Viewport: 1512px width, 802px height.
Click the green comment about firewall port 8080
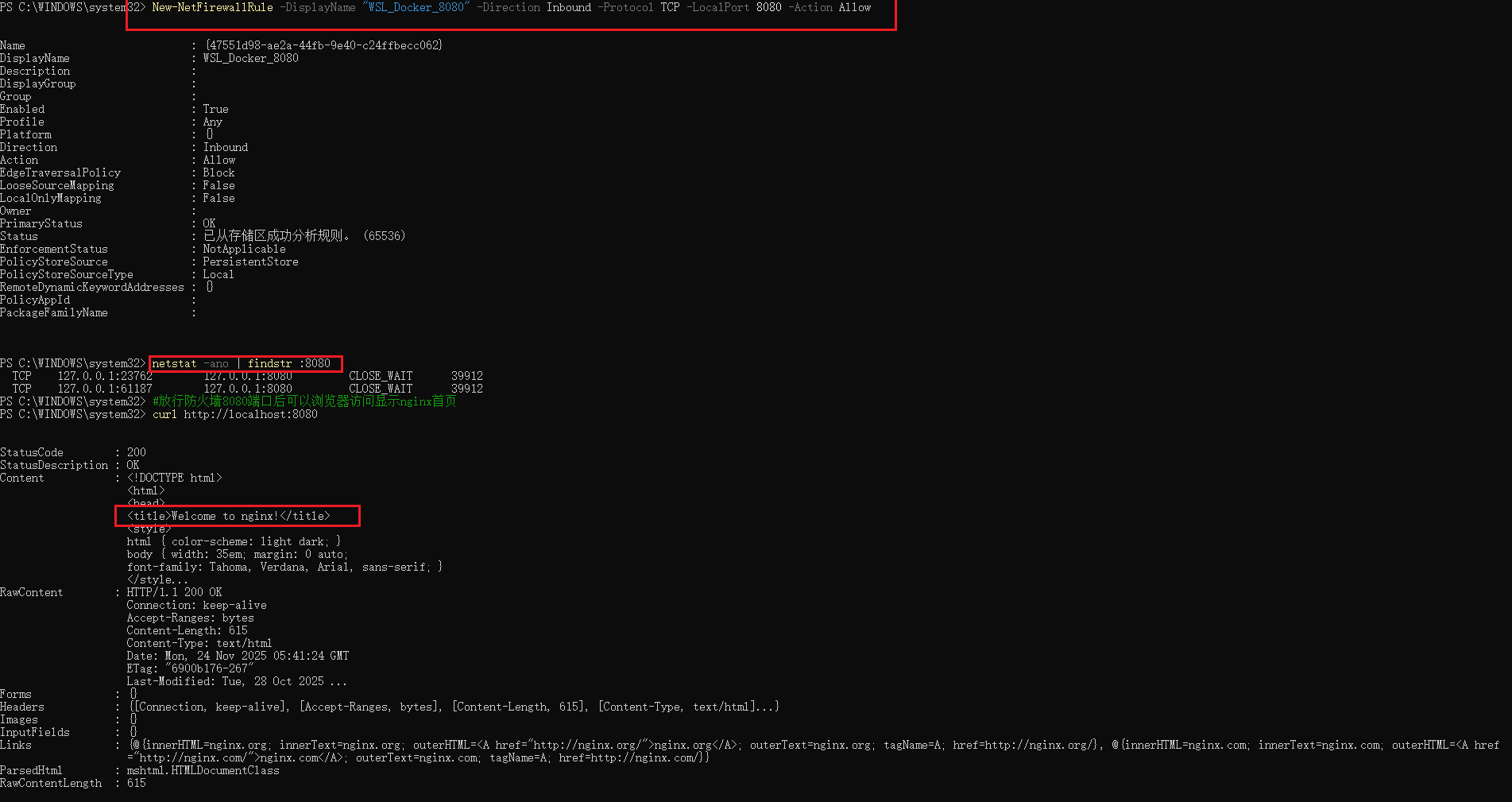(x=304, y=401)
